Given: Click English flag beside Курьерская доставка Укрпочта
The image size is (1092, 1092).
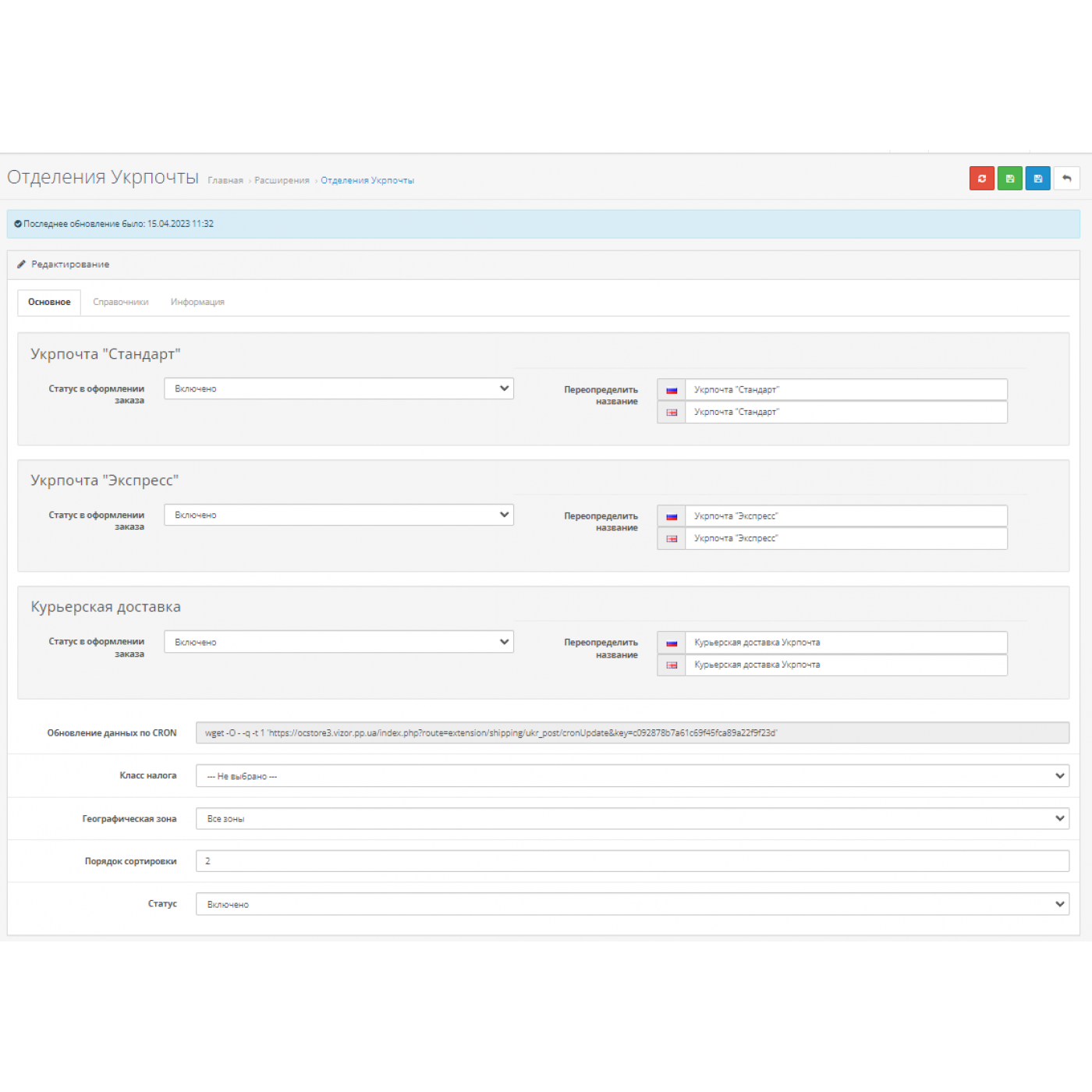Looking at the screenshot, I should (671, 665).
